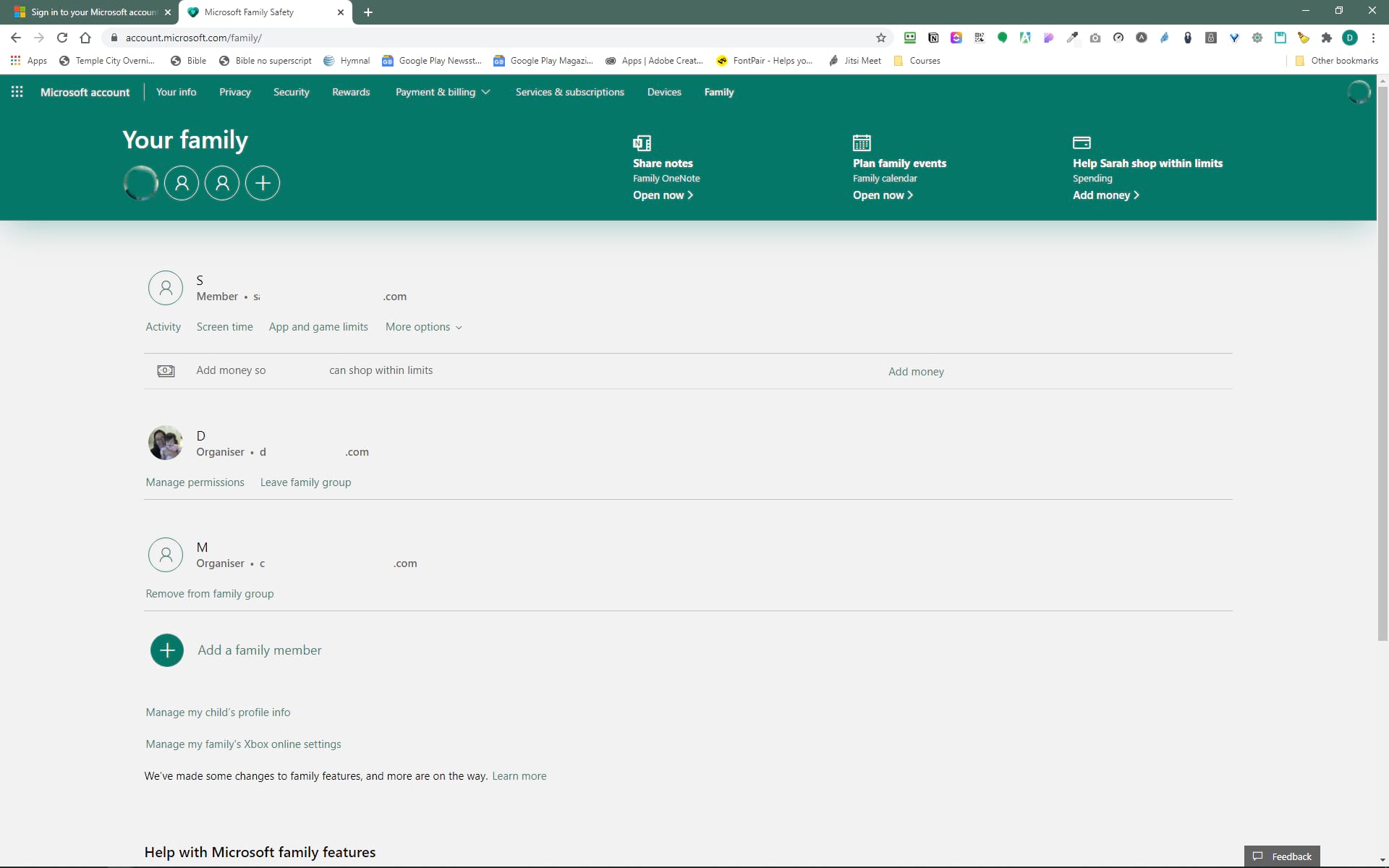The height and width of the screenshot is (868, 1389).
Task: Open the Payment and billing dropdown menu
Action: click(x=442, y=91)
